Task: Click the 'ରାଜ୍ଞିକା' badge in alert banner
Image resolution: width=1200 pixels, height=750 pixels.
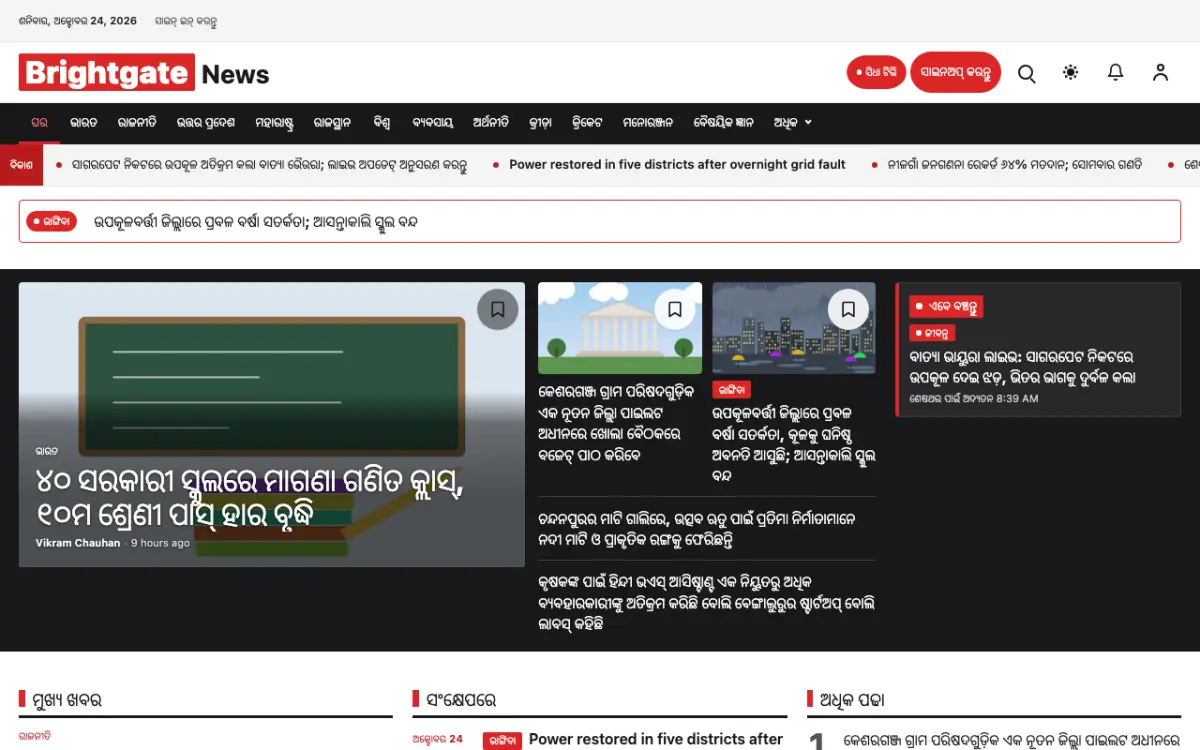Action: point(52,221)
